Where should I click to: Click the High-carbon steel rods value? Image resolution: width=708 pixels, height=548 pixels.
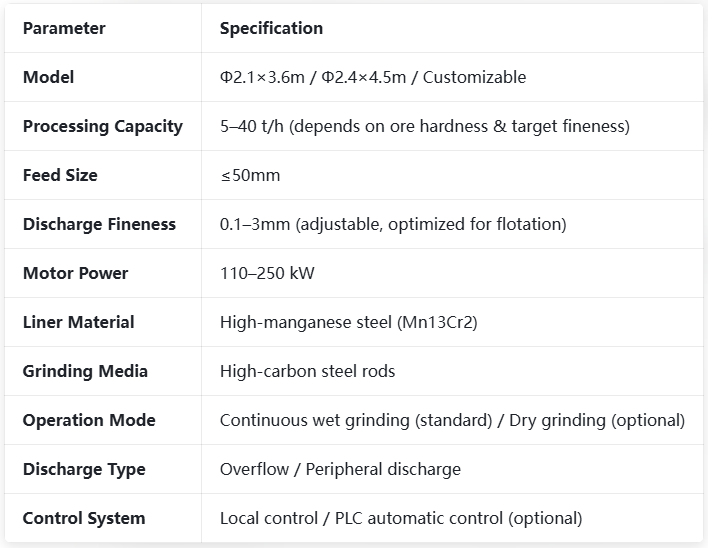(307, 371)
